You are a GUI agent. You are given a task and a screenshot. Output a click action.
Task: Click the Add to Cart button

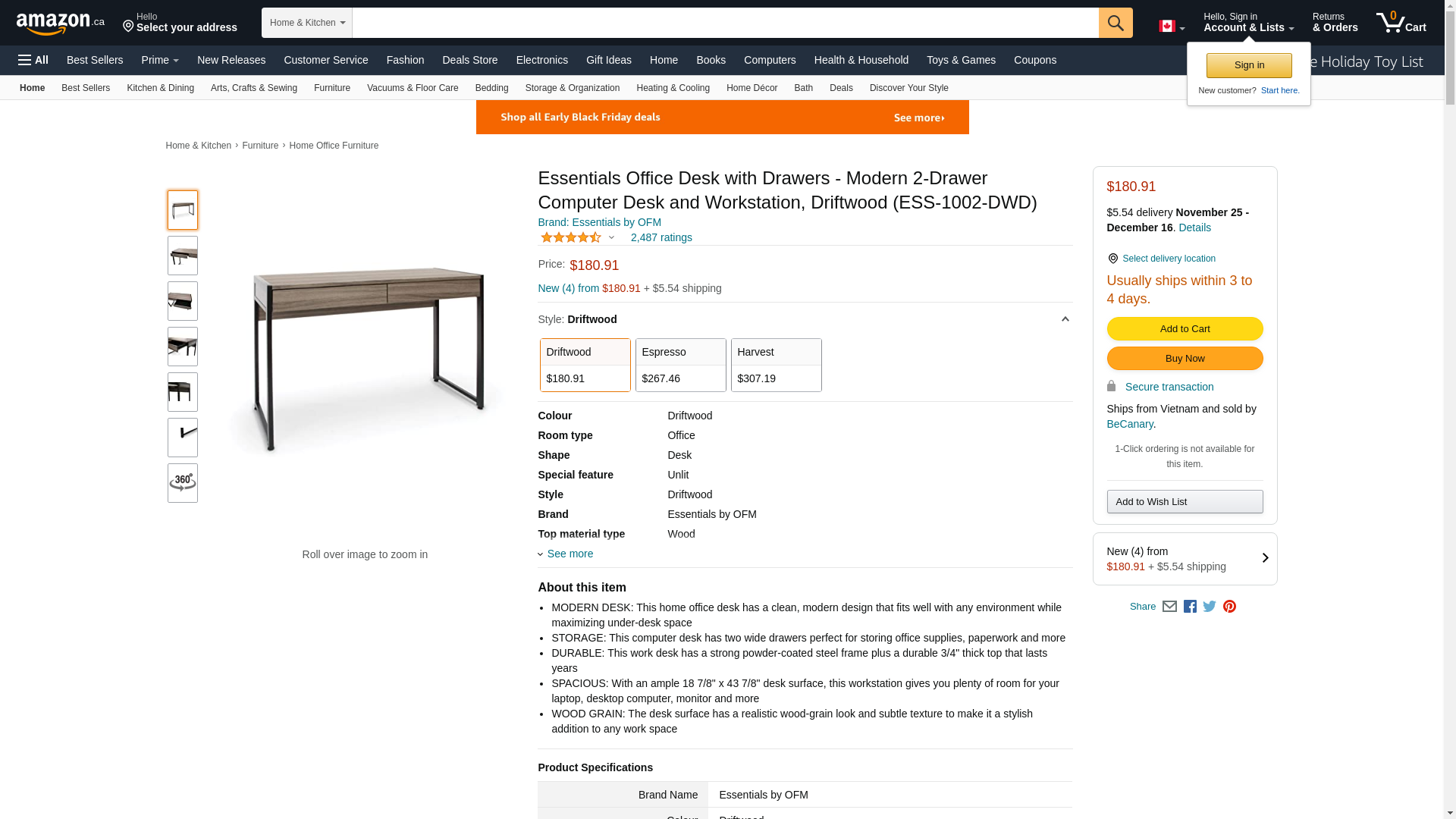point(1185,328)
